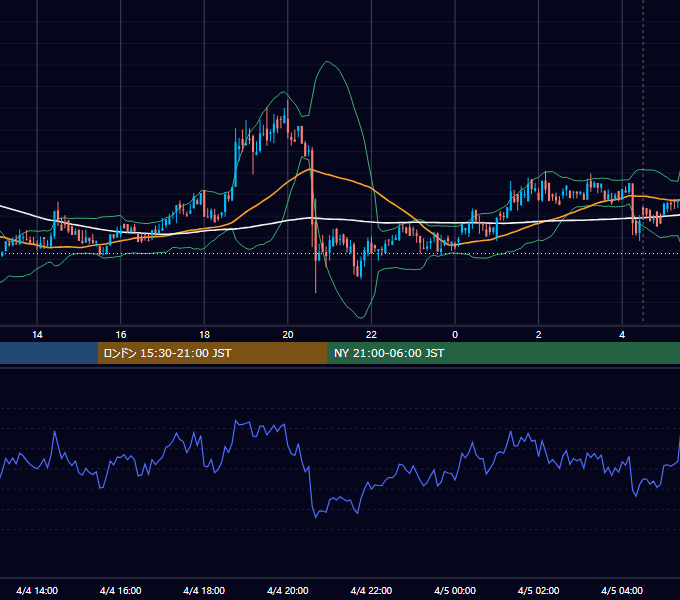Click the blue session bar segment before ロンドン
Screen dimensions: 680x600
[x=49, y=353]
